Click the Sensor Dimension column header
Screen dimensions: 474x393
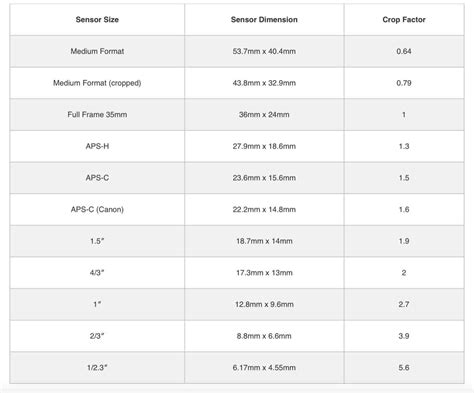point(264,20)
